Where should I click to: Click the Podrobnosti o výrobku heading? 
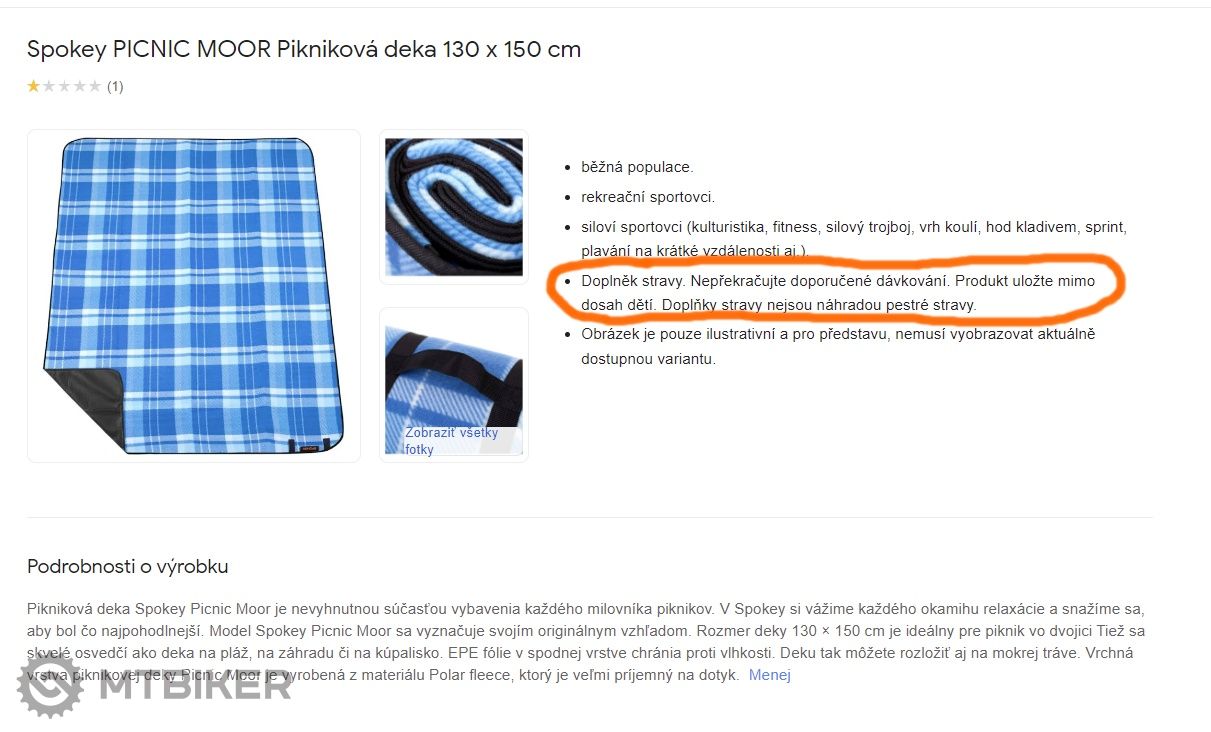[x=128, y=567]
